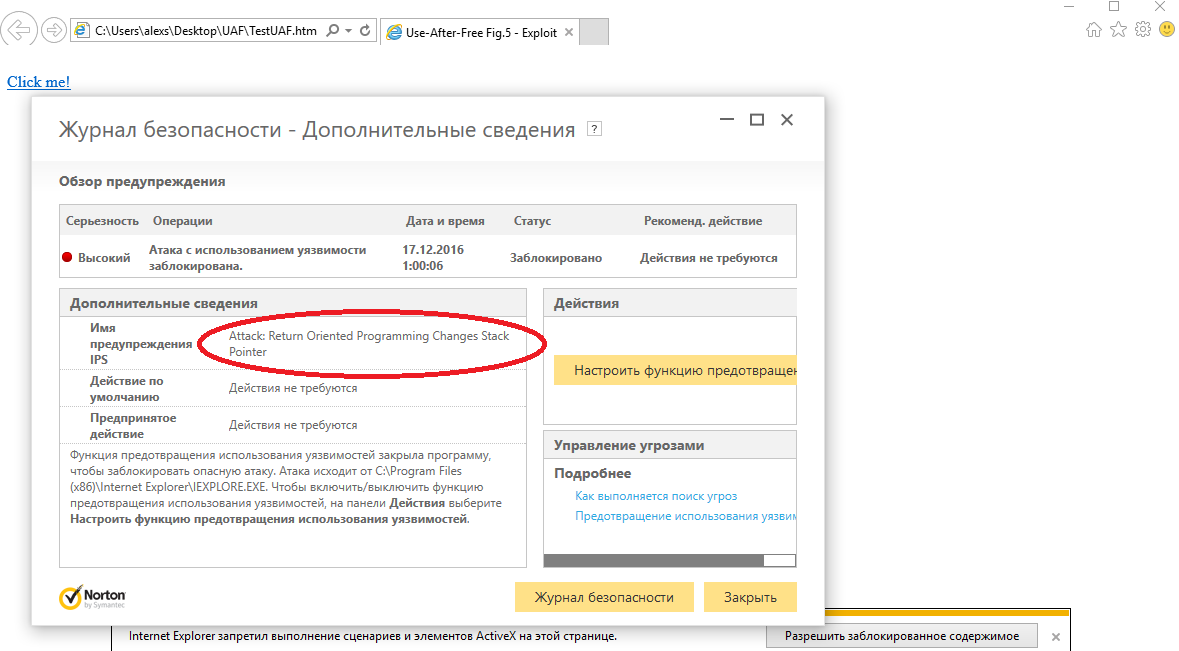Minimize the Internet Explorer window
1179x651 pixels.
(1069, 6)
